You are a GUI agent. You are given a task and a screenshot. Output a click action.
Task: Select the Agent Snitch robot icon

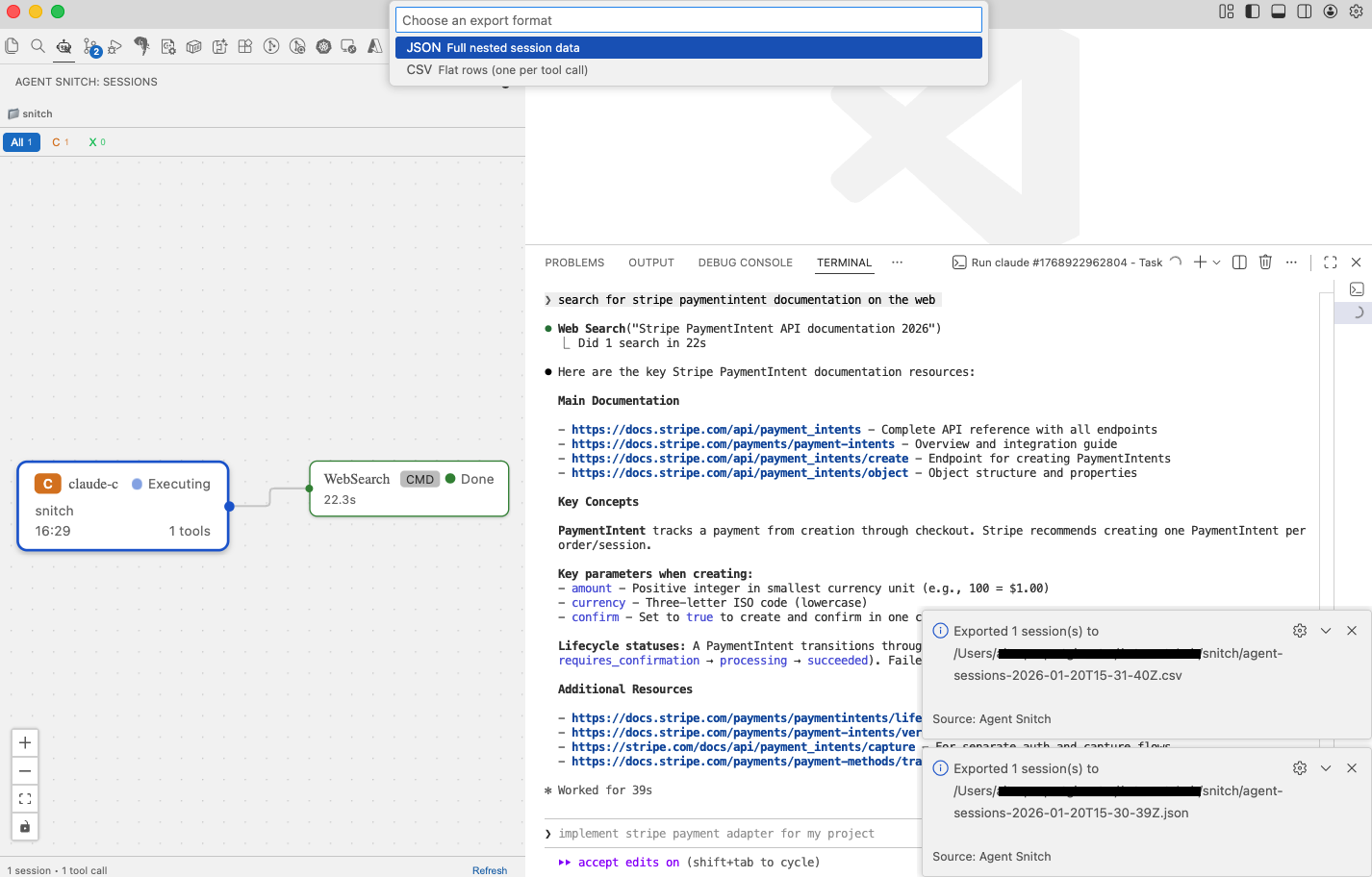tap(64, 46)
